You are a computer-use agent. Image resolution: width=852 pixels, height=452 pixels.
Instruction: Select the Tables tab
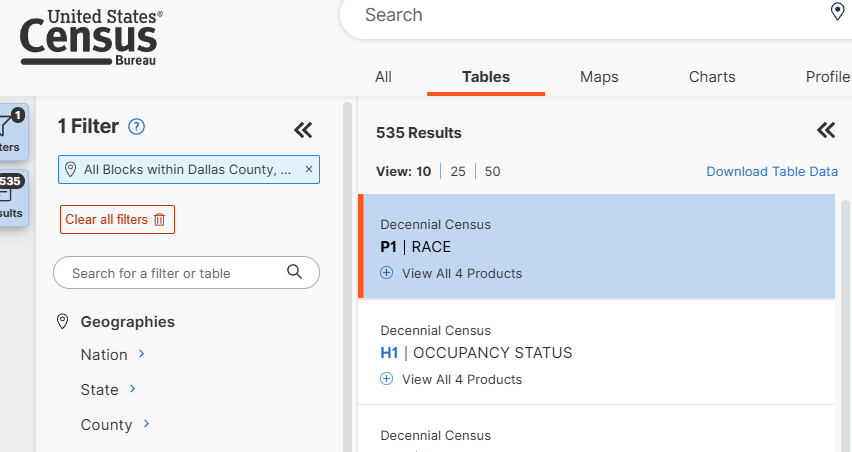tap(486, 77)
